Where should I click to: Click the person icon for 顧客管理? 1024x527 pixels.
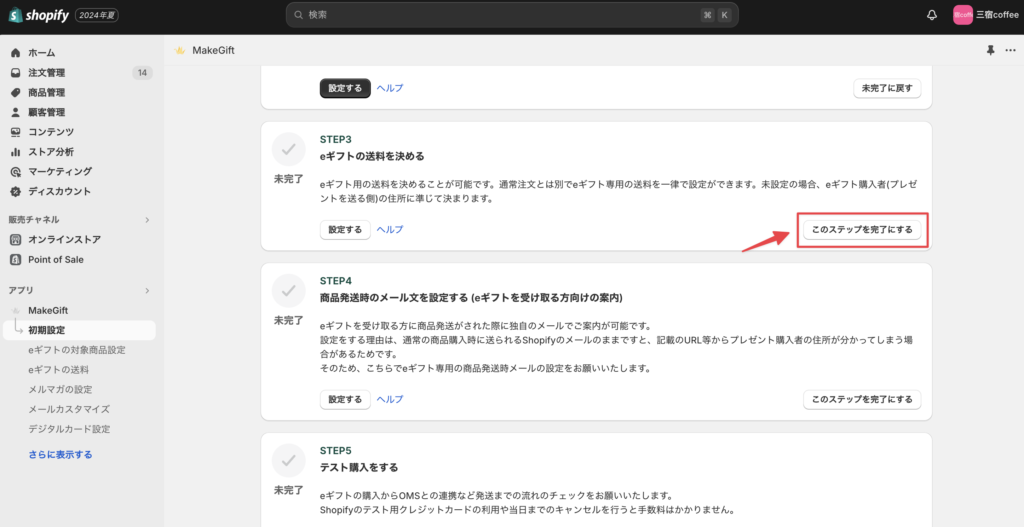[x=16, y=112]
